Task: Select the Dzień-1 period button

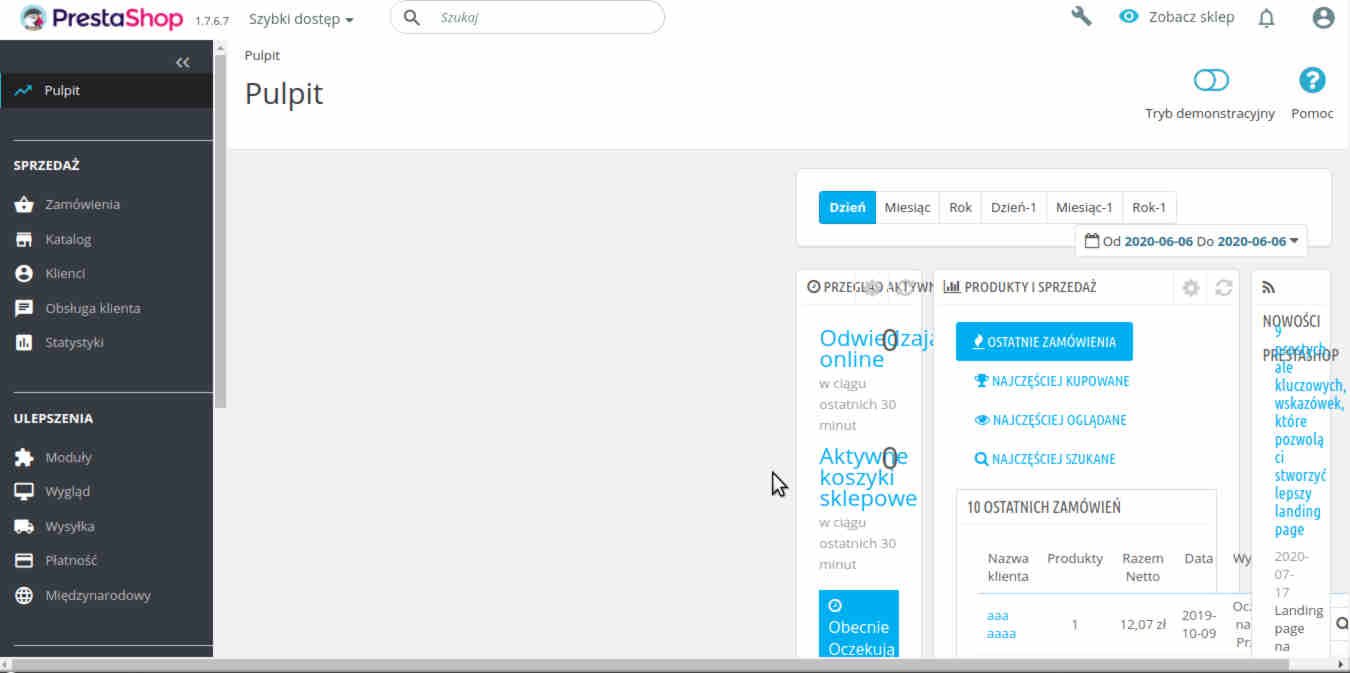Action: (1013, 207)
